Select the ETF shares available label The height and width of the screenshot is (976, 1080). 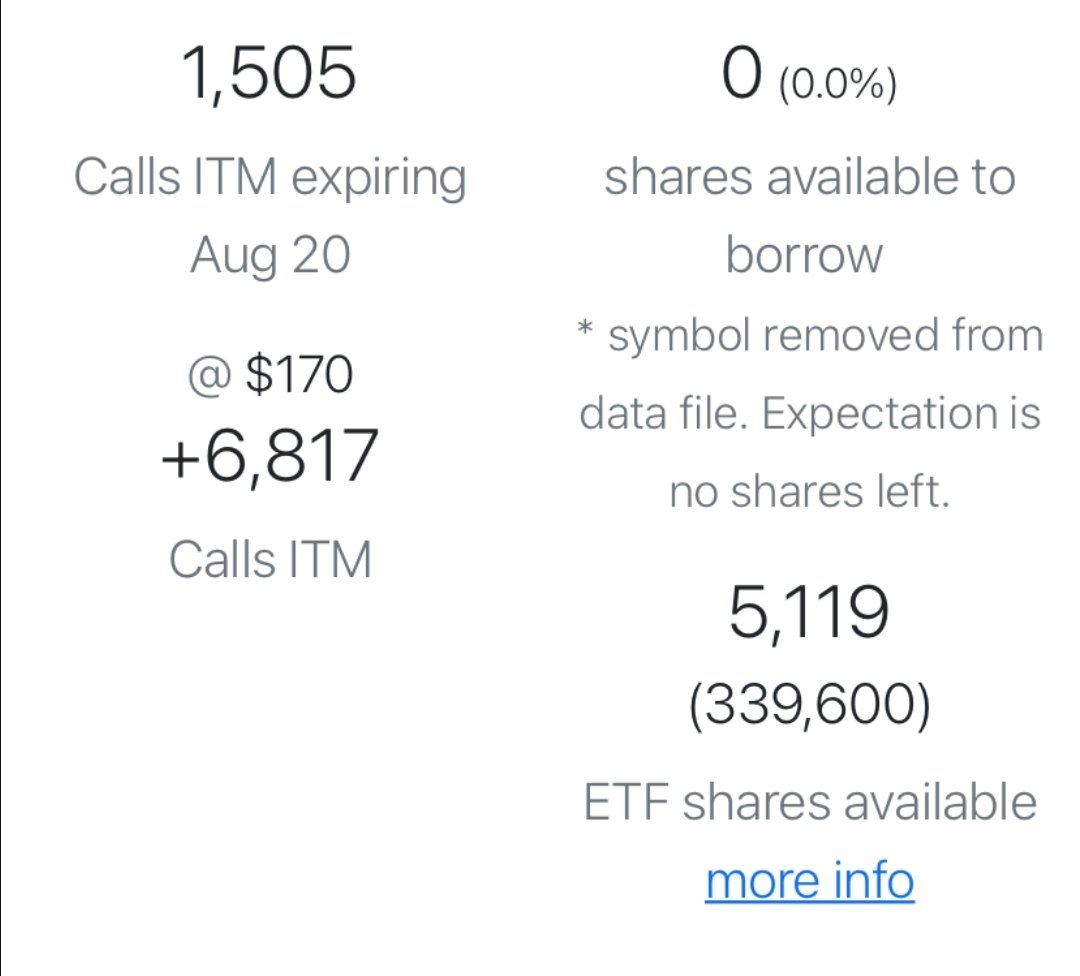point(809,802)
